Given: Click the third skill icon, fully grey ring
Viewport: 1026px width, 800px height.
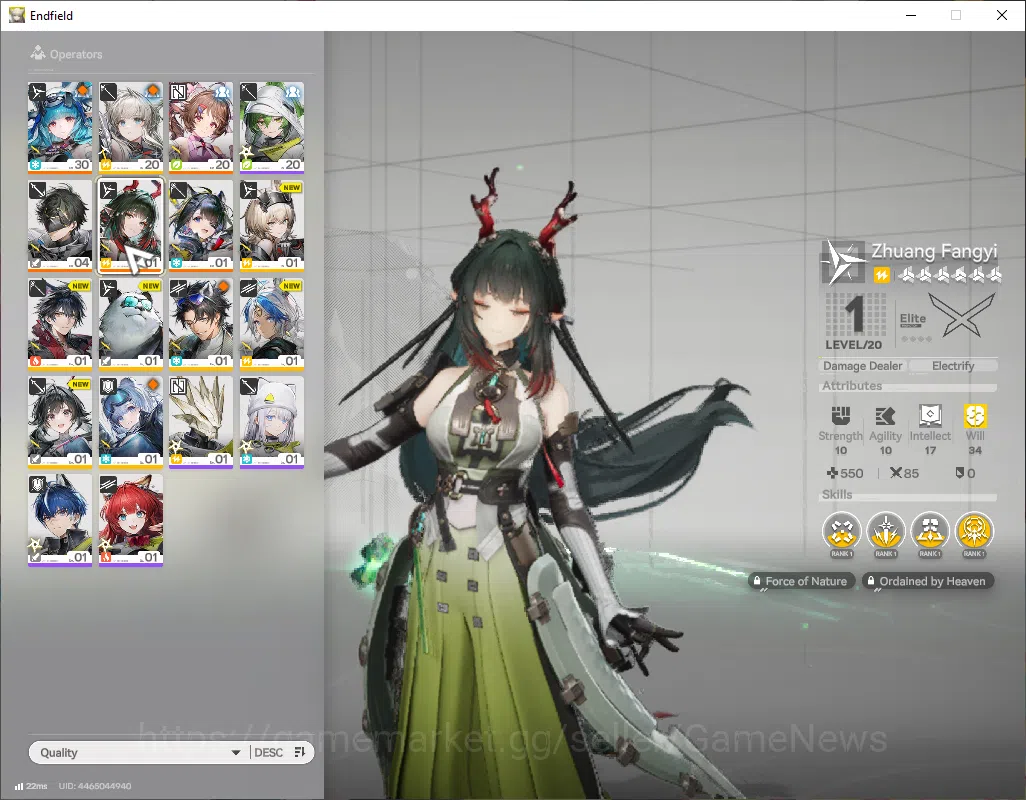Looking at the screenshot, I should (x=930, y=531).
